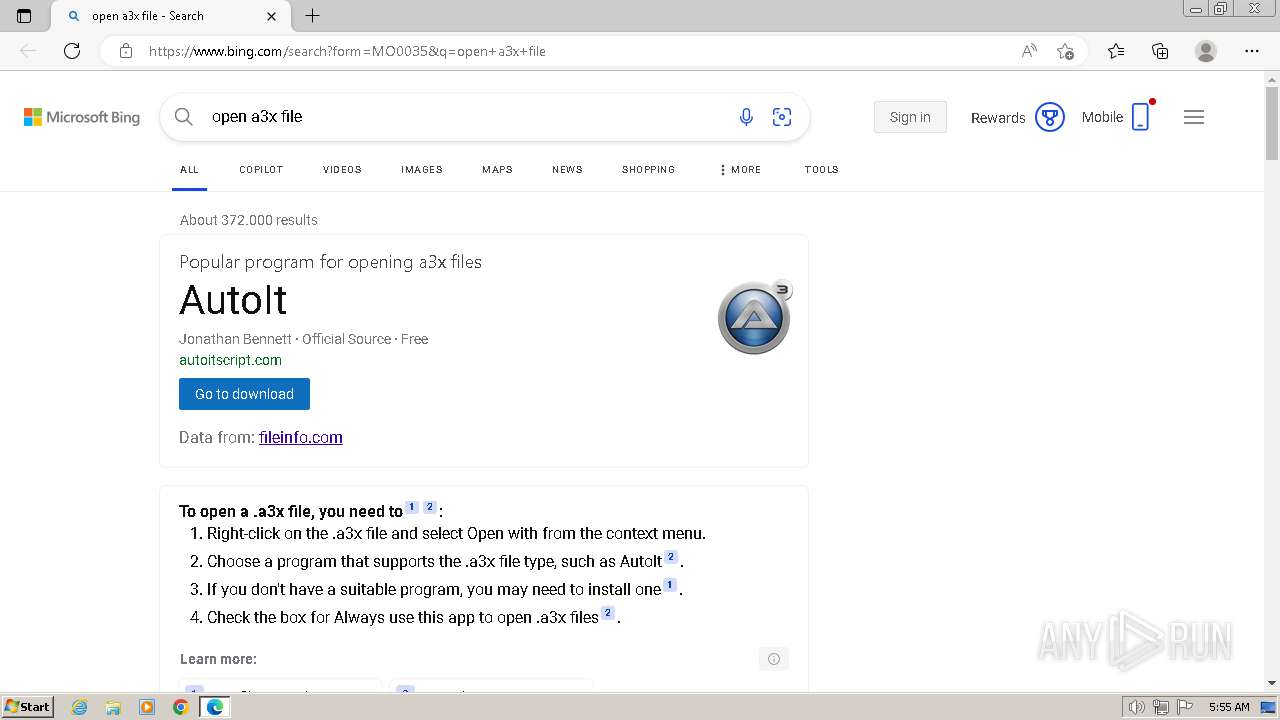Click citation 2 after 'you need to'
This screenshot has width=1280, height=720.
pos(430,507)
